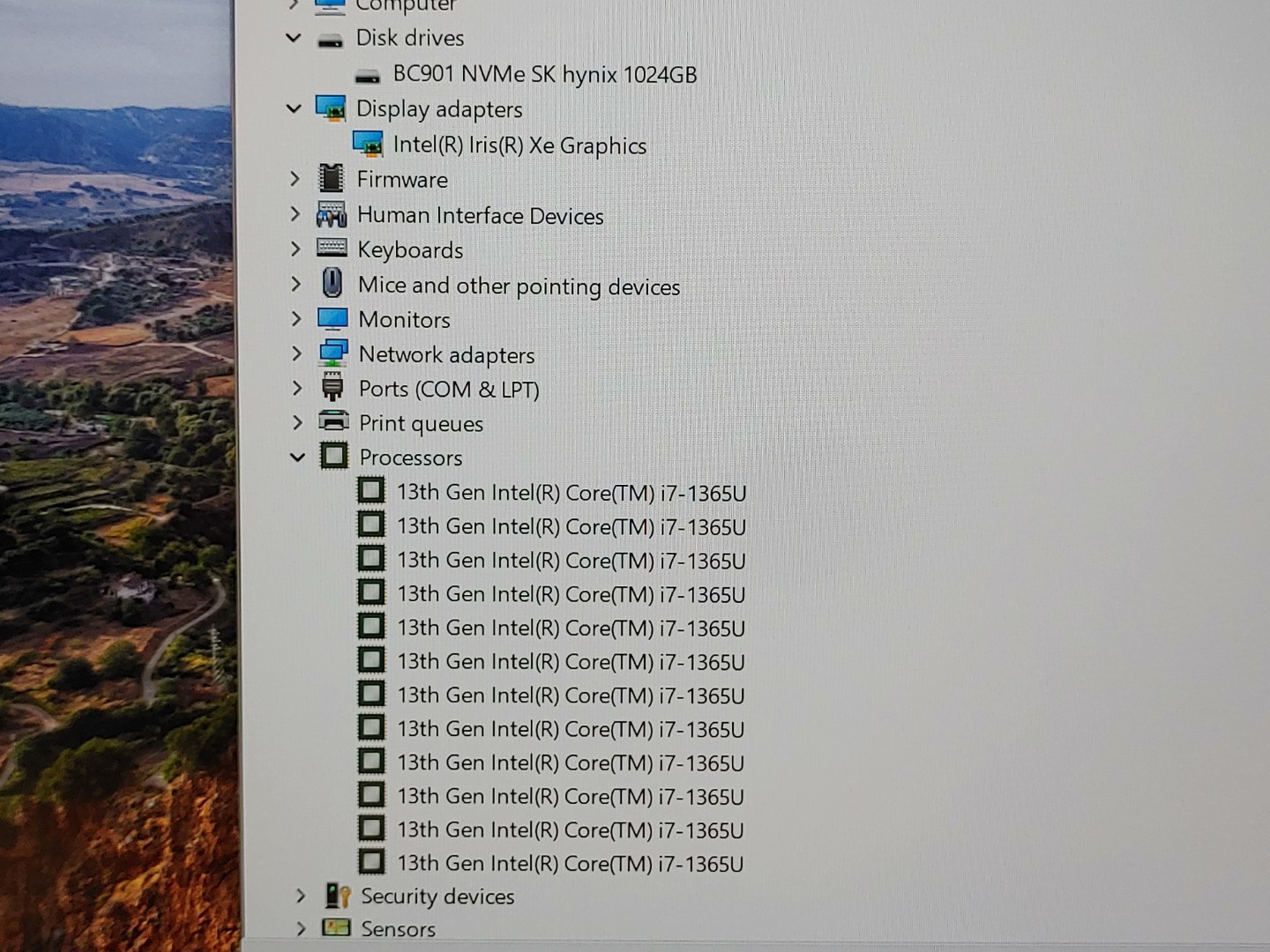
Task: Select the Security devices label
Action: tap(437, 896)
